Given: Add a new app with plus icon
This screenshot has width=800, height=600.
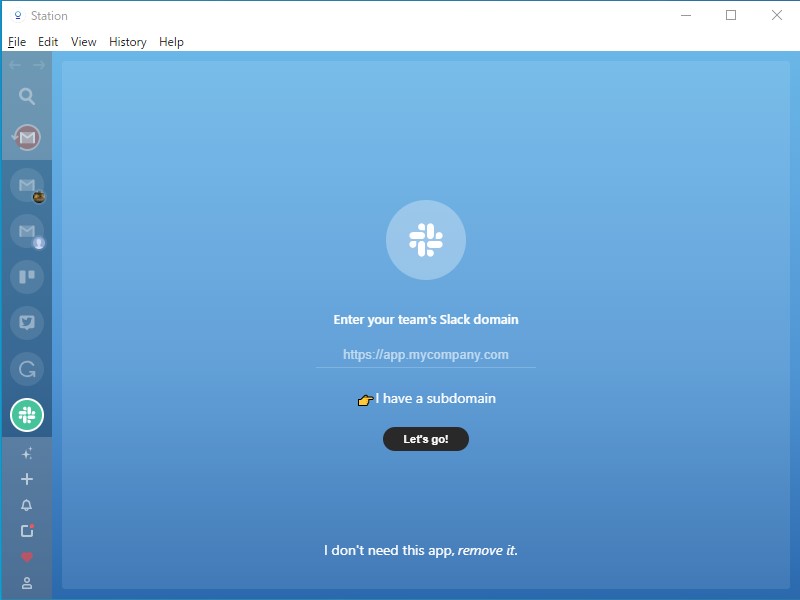Looking at the screenshot, I should [x=27, y=479].
